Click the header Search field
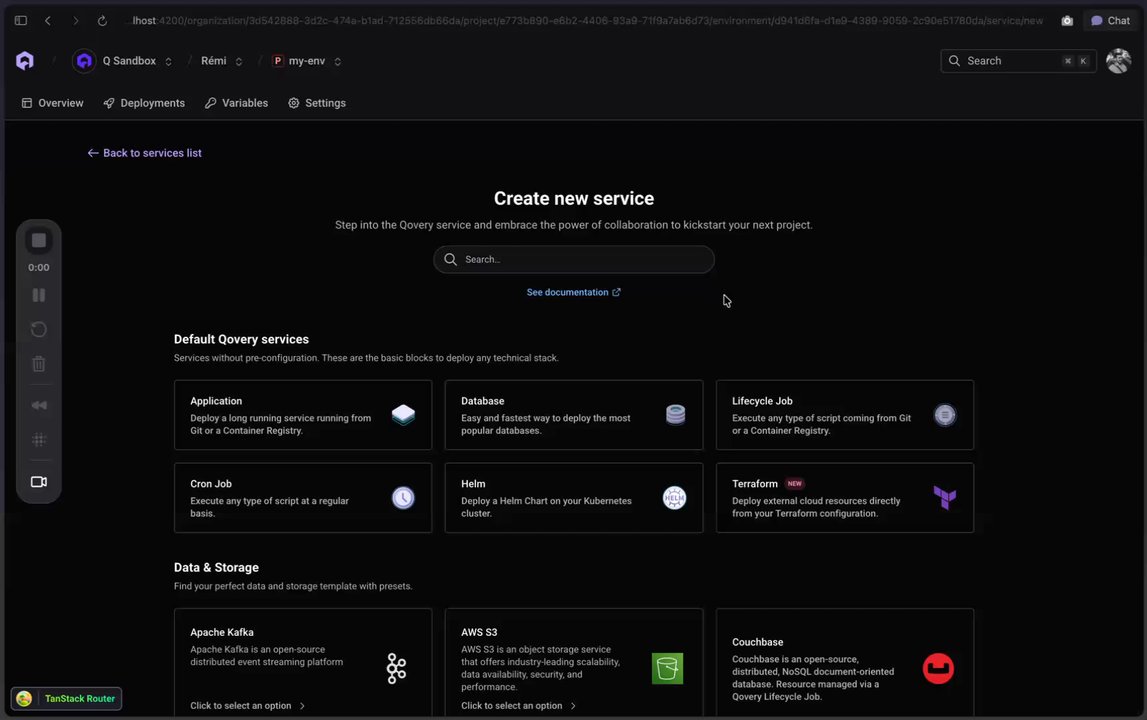 pyautogui.click(x=1018, y=61)
